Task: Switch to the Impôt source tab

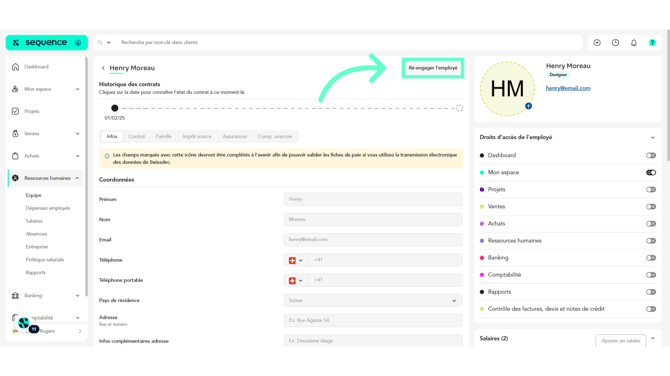Action: (x=197, y=136)
